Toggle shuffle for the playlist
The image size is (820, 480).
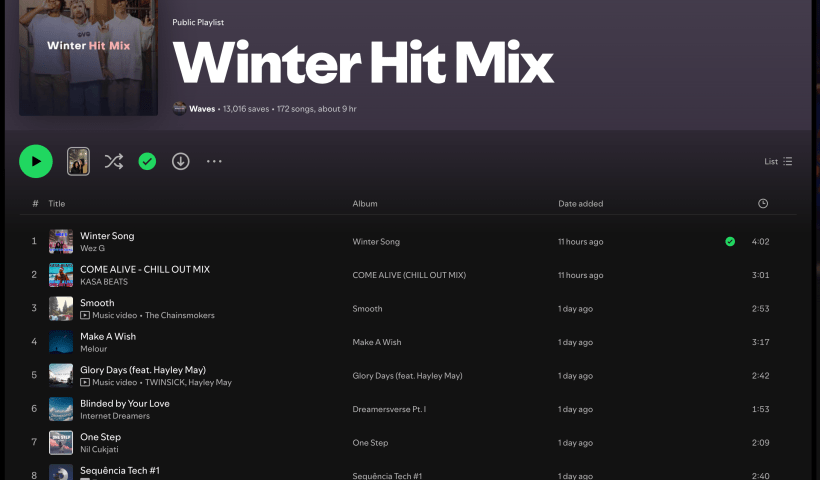pyautogui.click(x=114, y=161)
